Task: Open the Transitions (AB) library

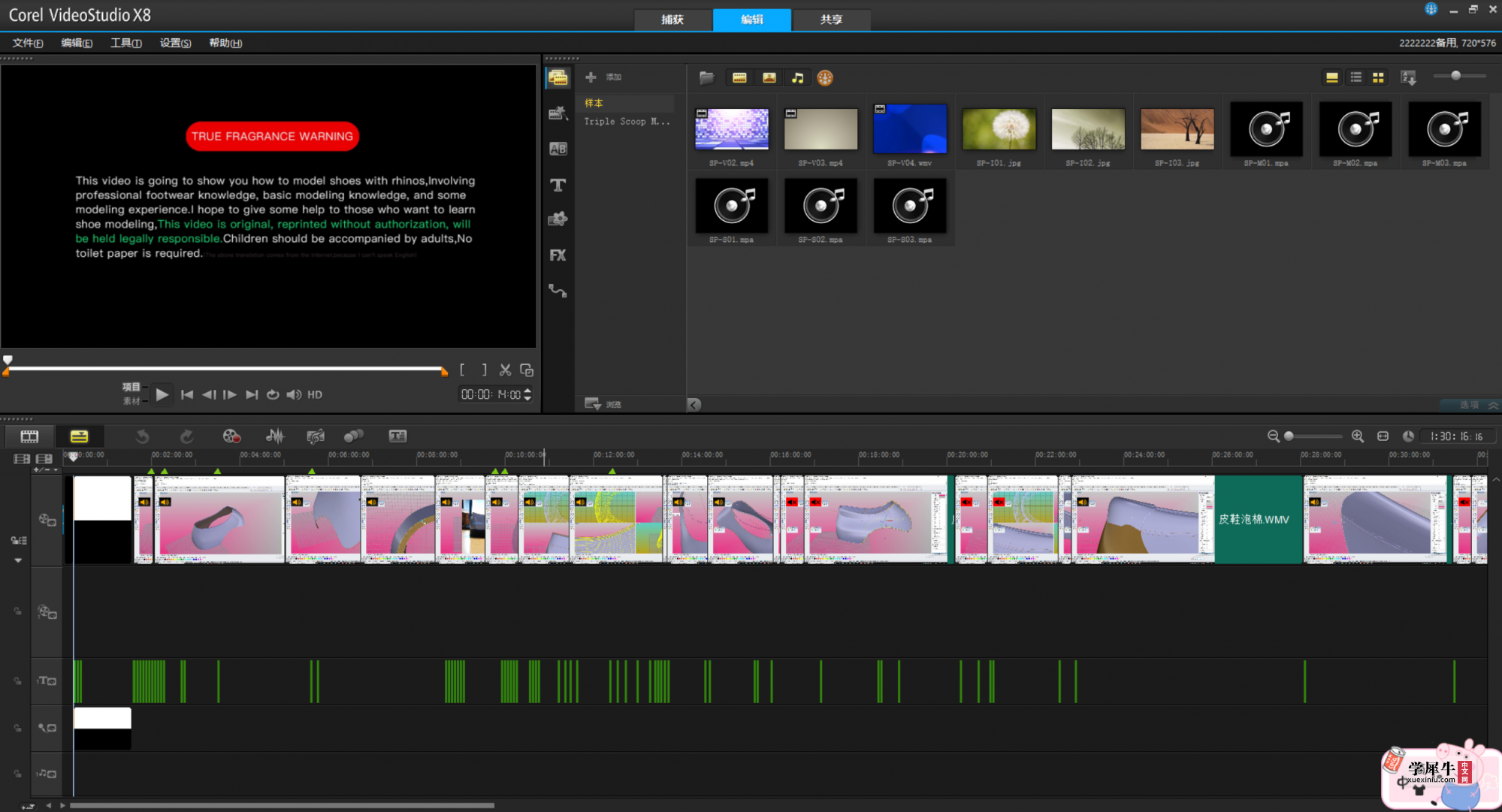Action: pyautogui.click(x=558, y=149)
